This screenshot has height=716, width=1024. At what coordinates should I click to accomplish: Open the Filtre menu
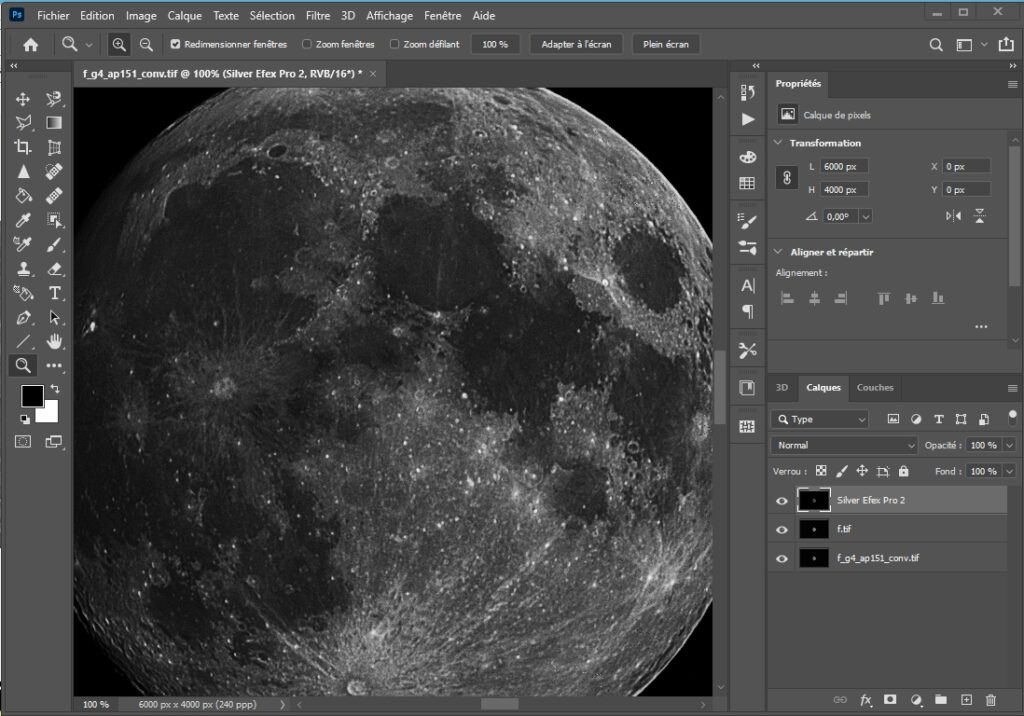(x=318, y=16)
